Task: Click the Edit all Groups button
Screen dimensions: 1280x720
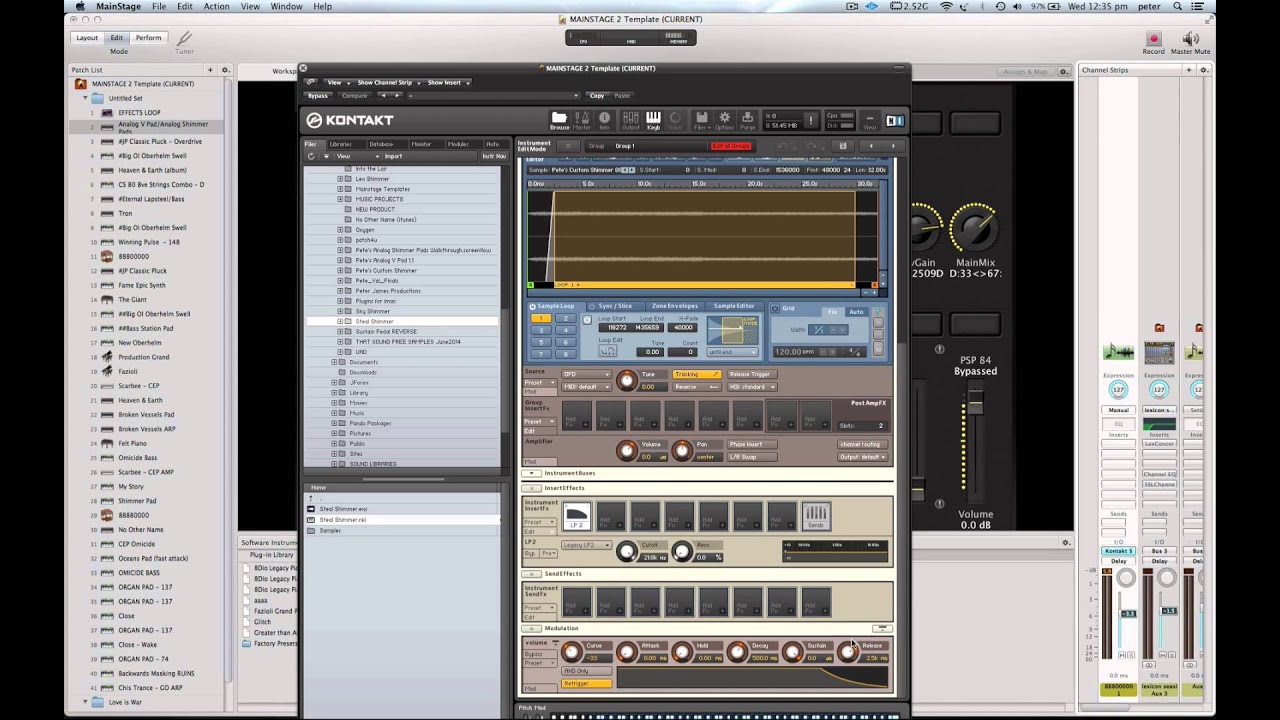Action: (730, 146)
